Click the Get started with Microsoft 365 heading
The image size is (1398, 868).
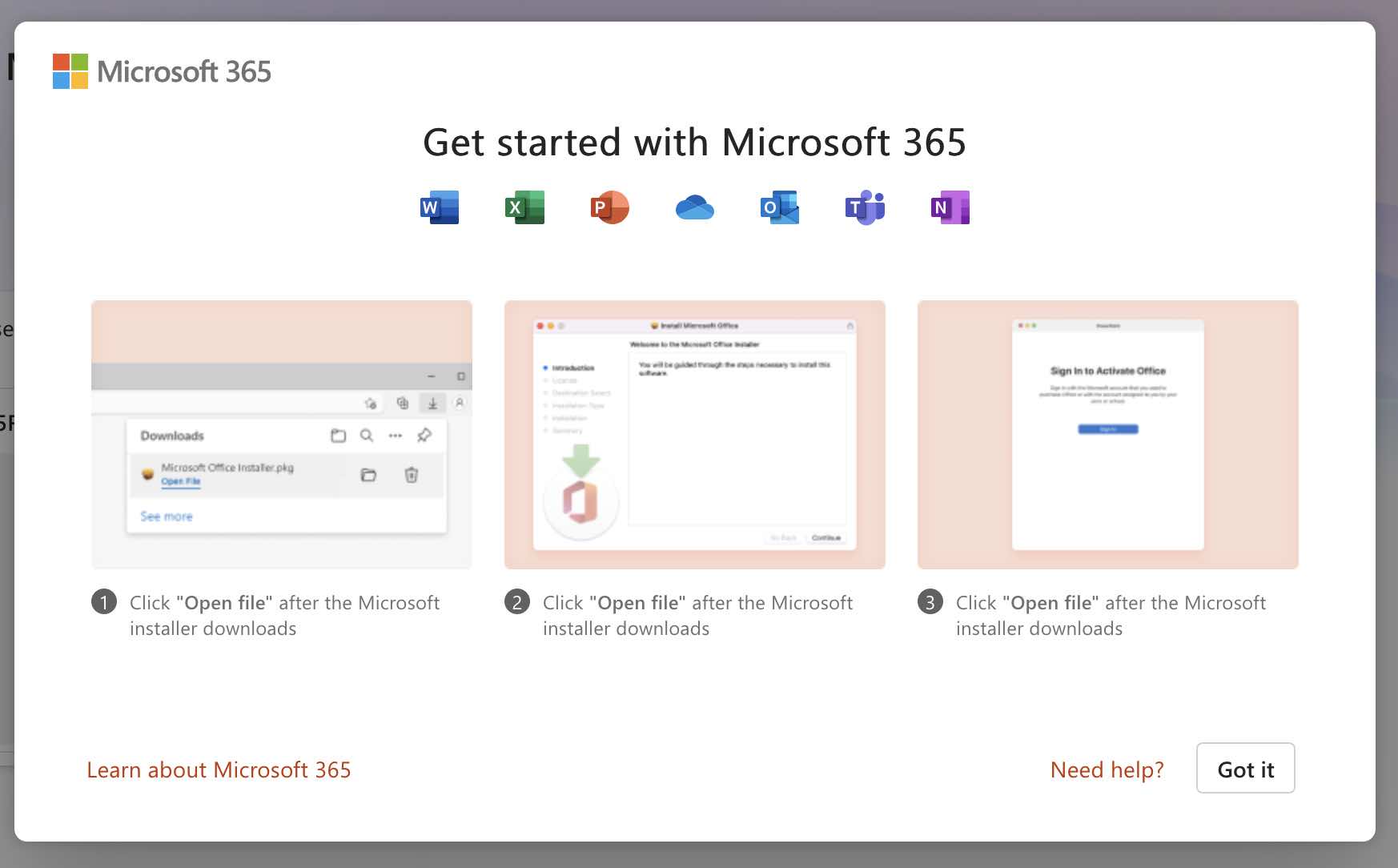(x=694, y=143)
